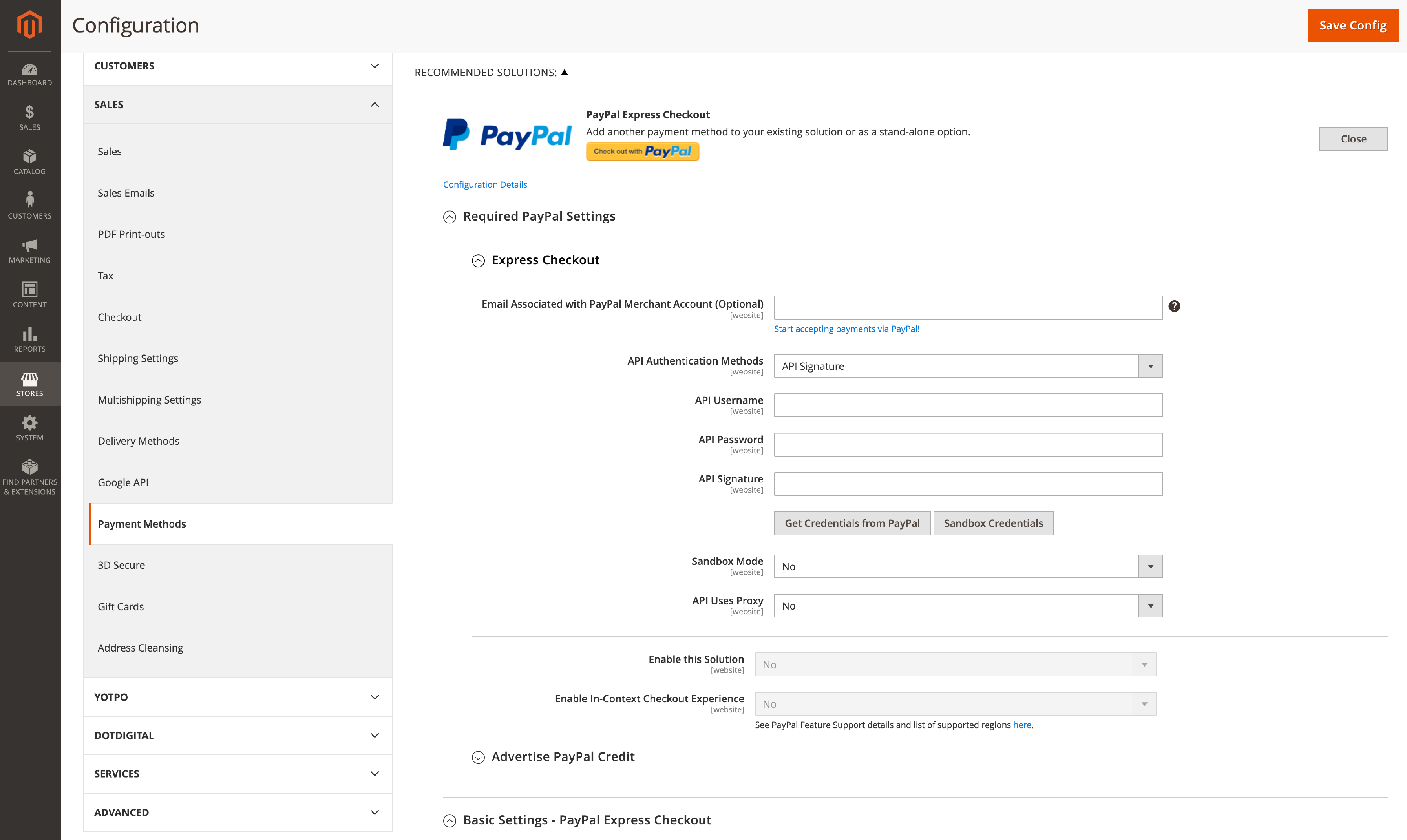Image resolution: width=1407 pixels, height=840 pixels.
Task: Click the Close button for PayPal section
Action: 1353,139
